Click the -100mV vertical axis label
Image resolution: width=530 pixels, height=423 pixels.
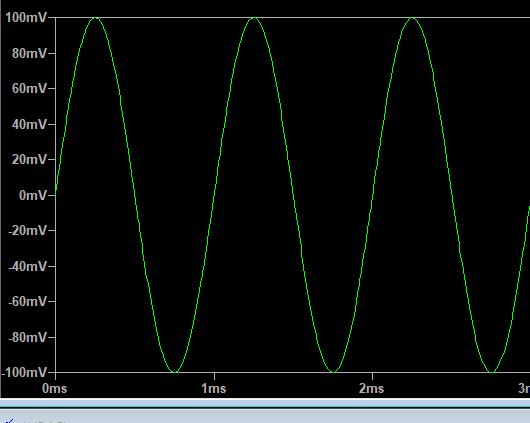pos(24,372)
